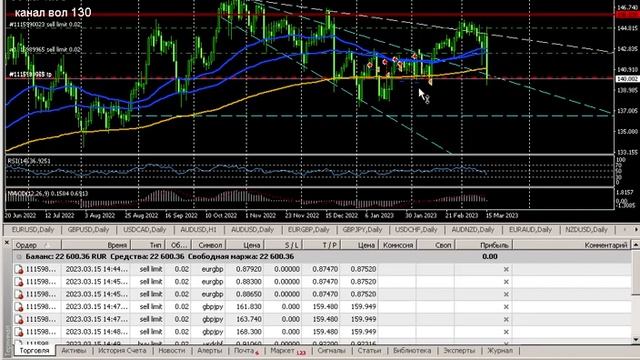Open the Почта terminal tab
The image size is (640, 360).
click(245, 351)
